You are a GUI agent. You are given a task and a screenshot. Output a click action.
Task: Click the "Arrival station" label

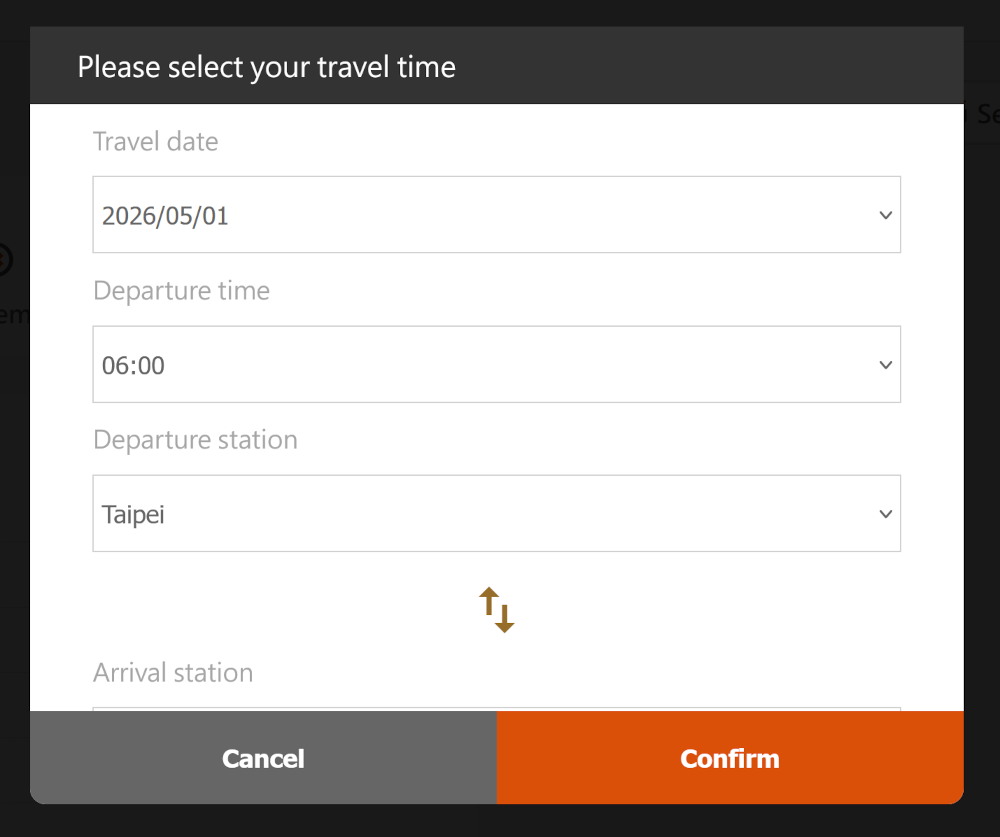pos(173,673)
